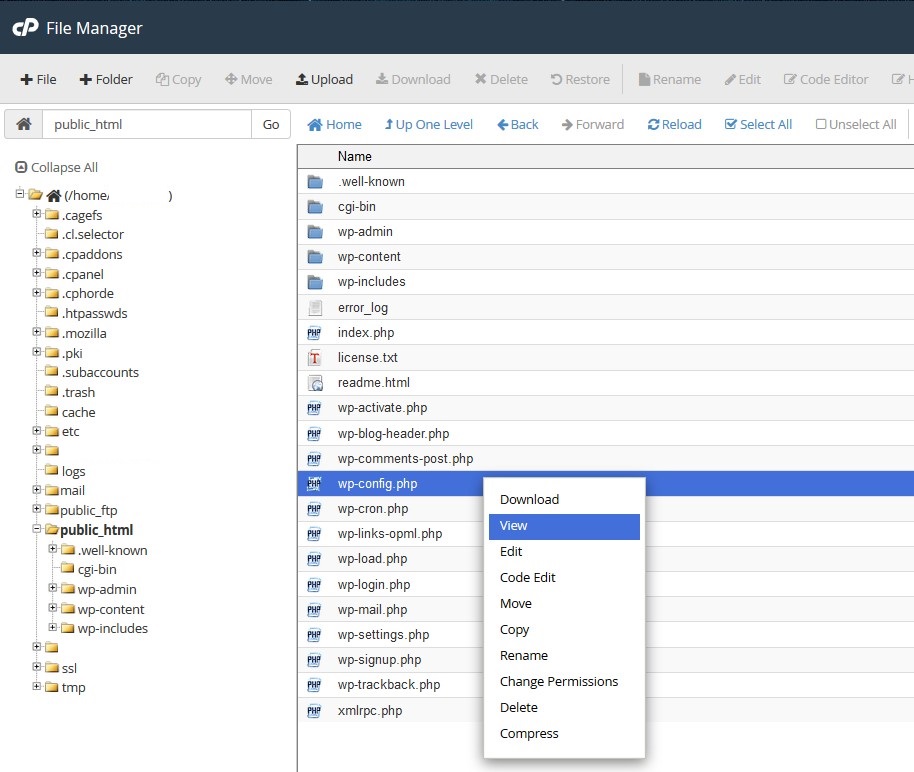Click the Restore toolbar button

click(x=581, y=79)
